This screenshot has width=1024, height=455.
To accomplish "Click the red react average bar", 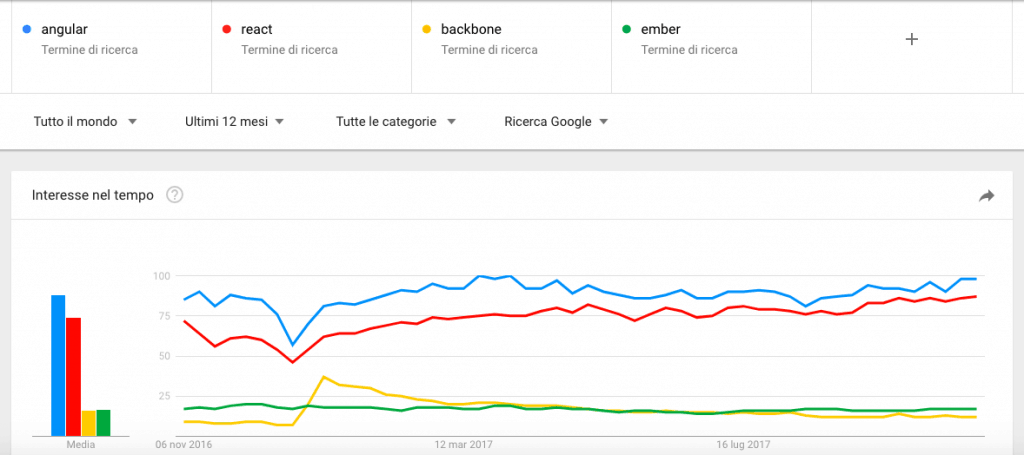I will click(73, 376).
